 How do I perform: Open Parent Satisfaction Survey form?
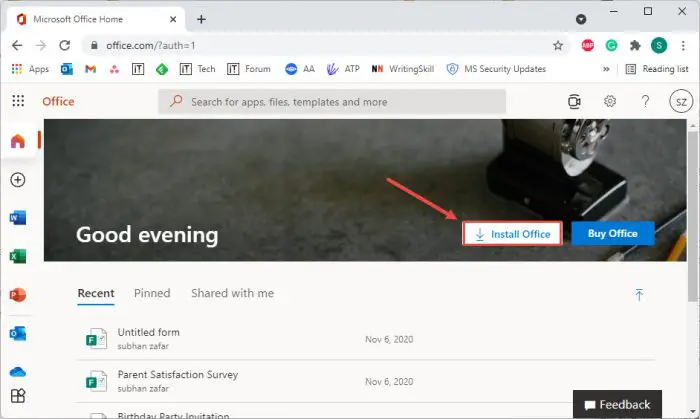[366, 381]
